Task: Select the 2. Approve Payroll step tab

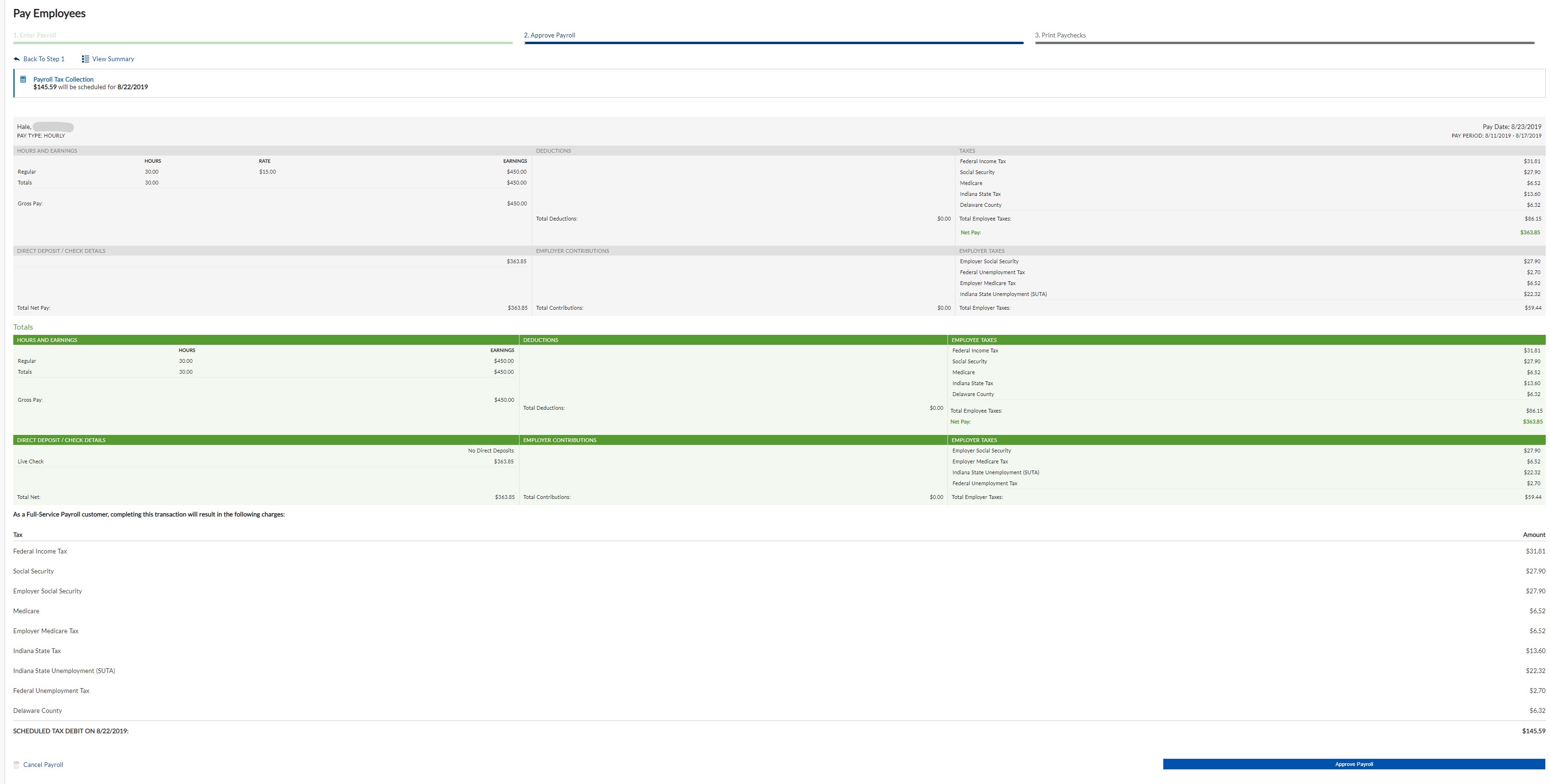Action: 549,36
